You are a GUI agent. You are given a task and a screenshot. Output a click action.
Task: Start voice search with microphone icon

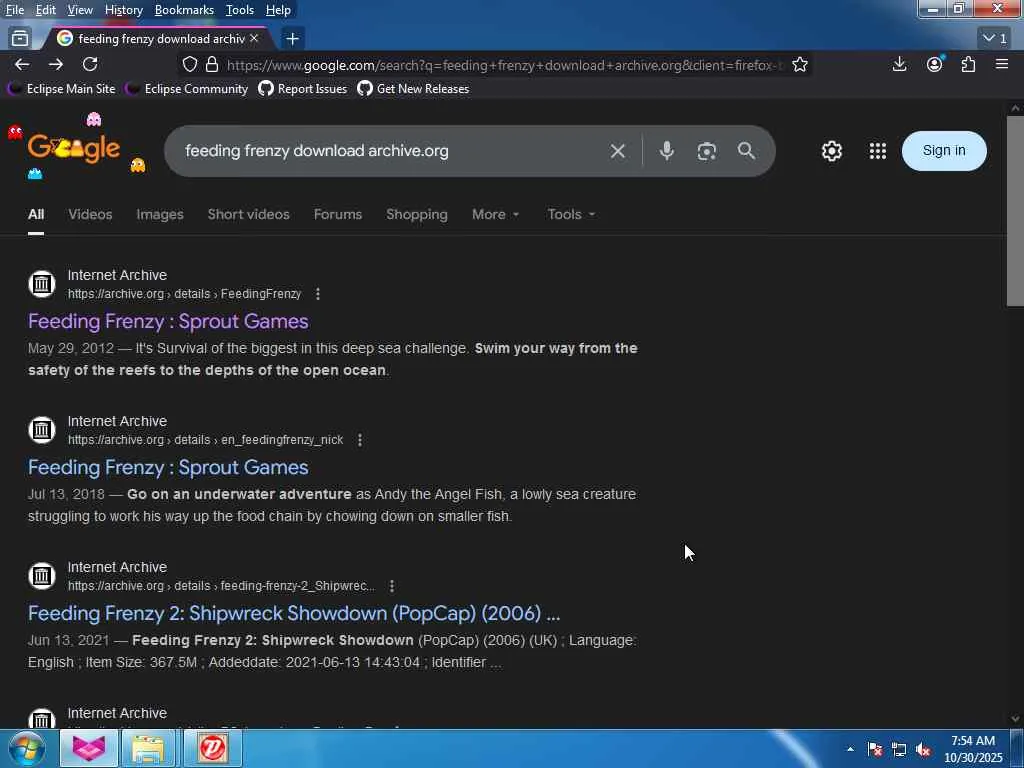click(x=667, y=151)
